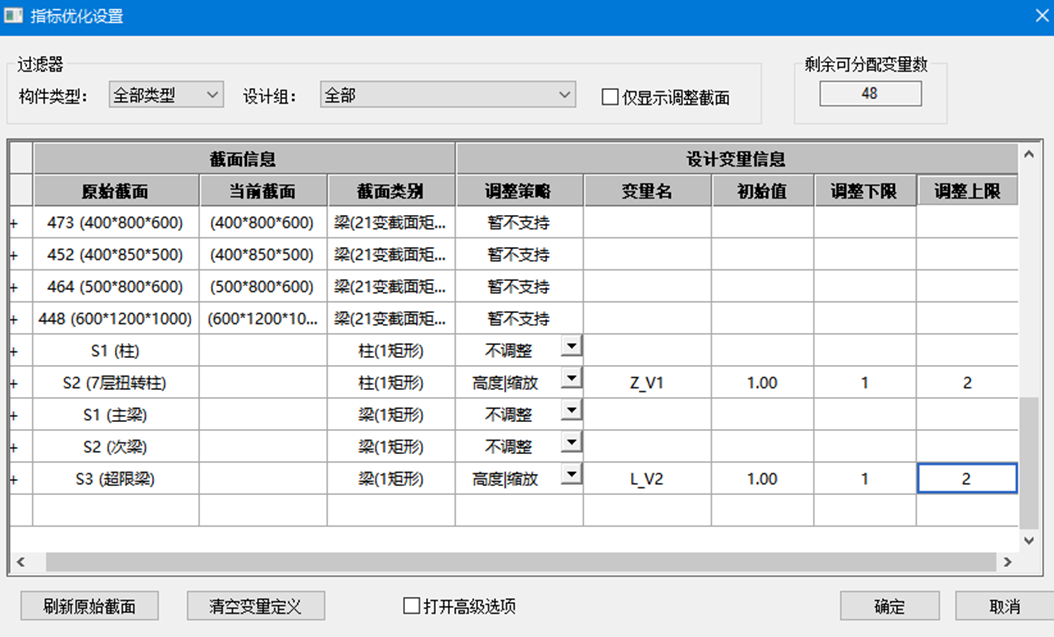Expand the S2 (次梁) row

pos(14,445)
